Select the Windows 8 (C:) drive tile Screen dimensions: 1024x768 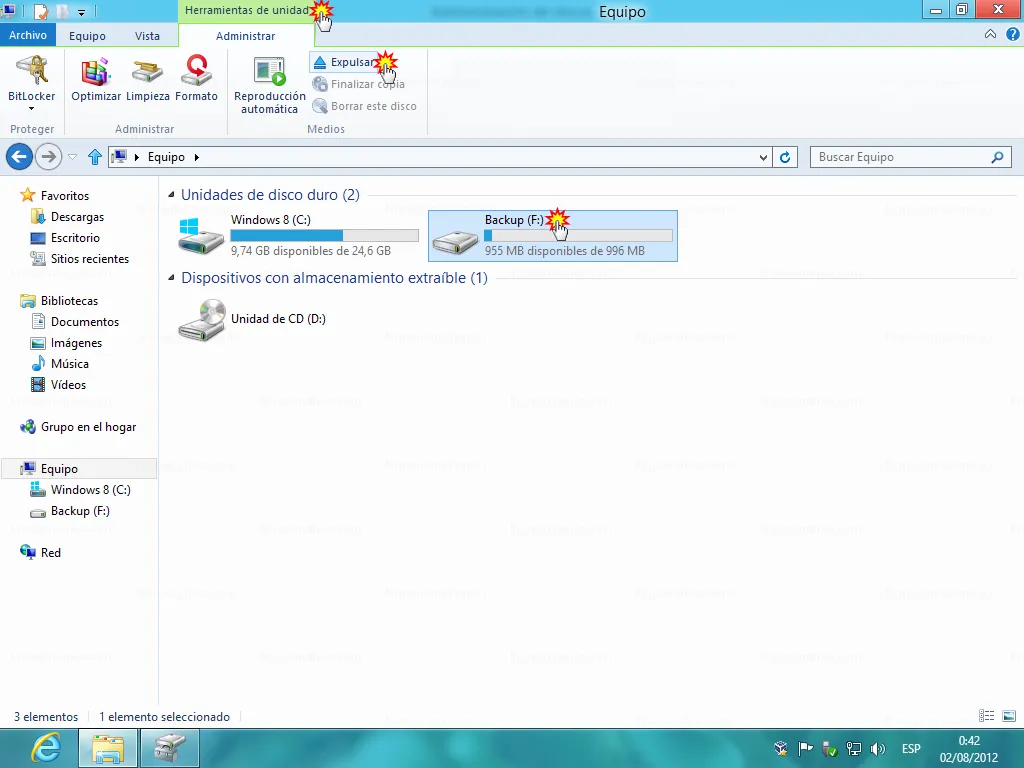coord(298,236)
